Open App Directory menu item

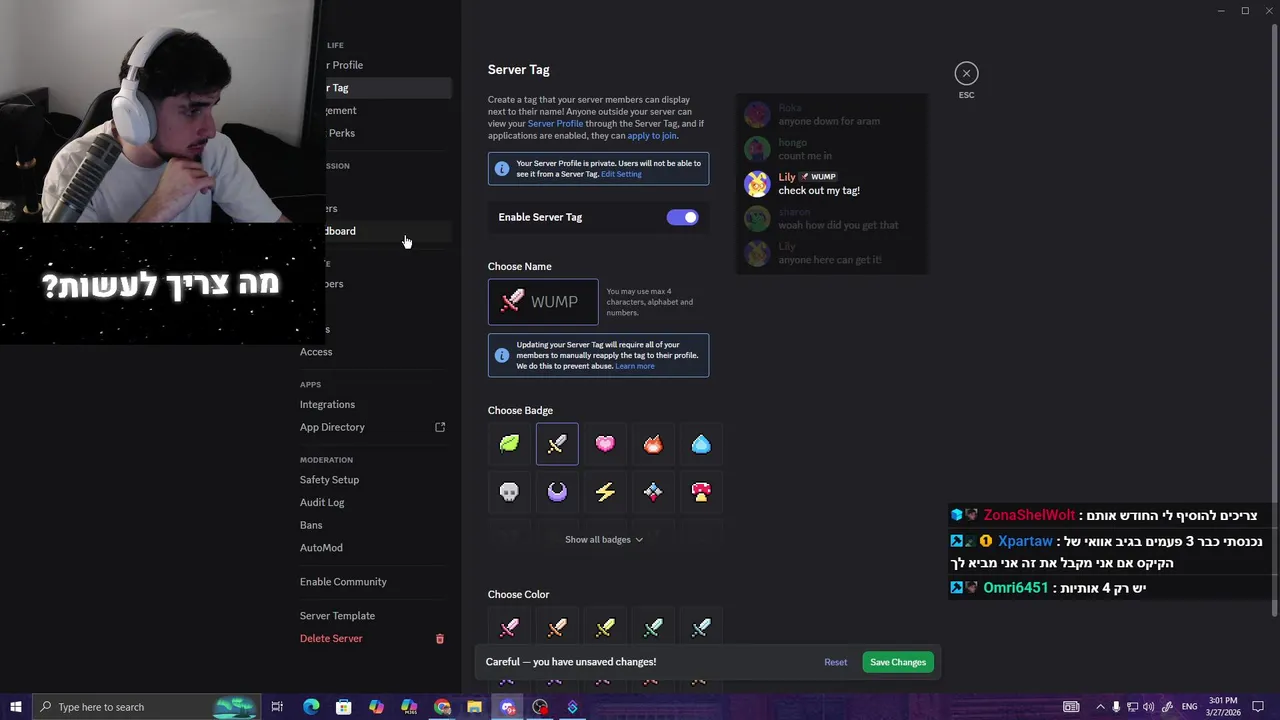(332, 427)
